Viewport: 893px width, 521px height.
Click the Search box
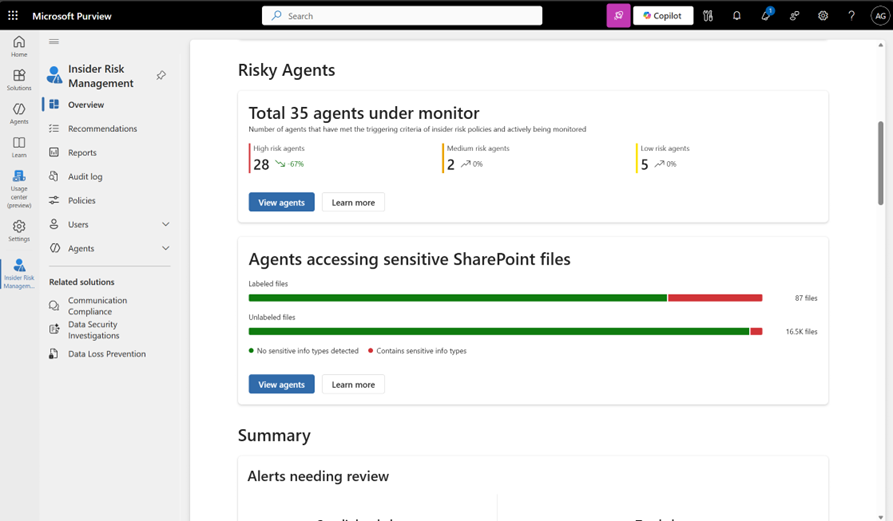coord(402,15)
